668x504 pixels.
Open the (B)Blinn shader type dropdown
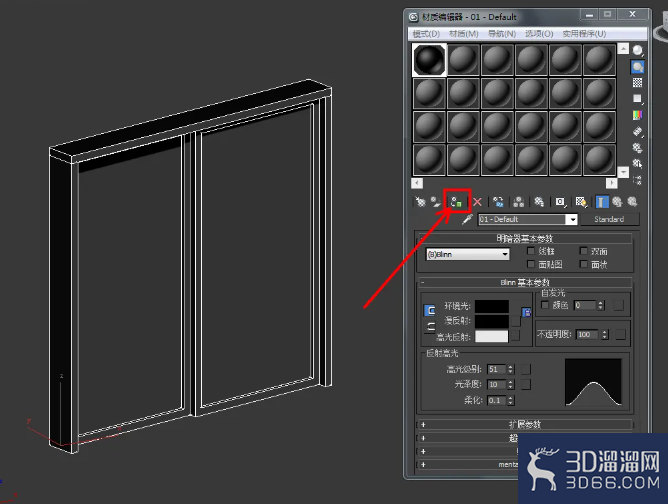click(x=467, y=254)
